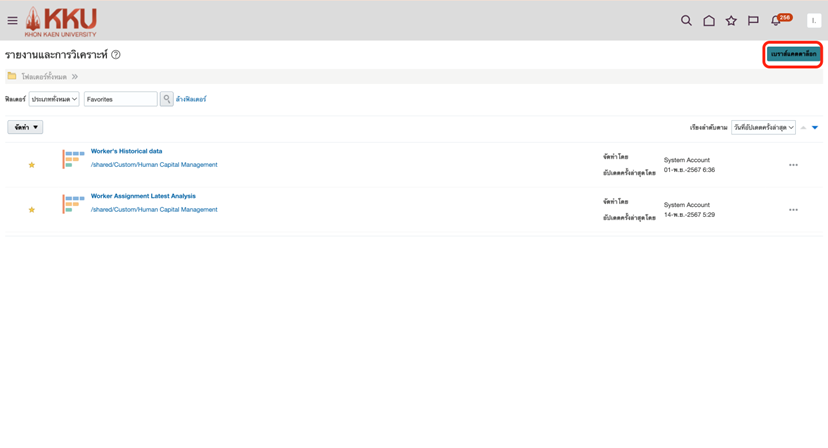Open more actions for Worker's Historical data
The image size is (828, 448).
point(793,165)
